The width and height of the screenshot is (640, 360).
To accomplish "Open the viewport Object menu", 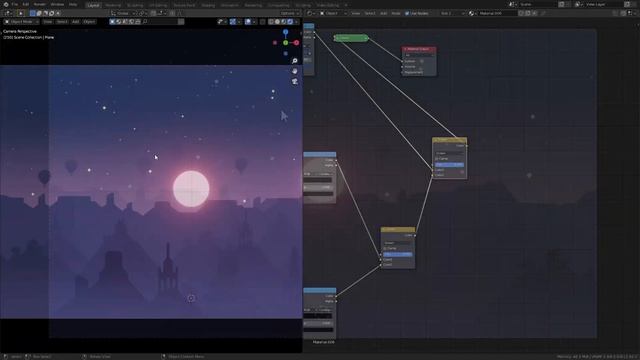I will [89, 22].
